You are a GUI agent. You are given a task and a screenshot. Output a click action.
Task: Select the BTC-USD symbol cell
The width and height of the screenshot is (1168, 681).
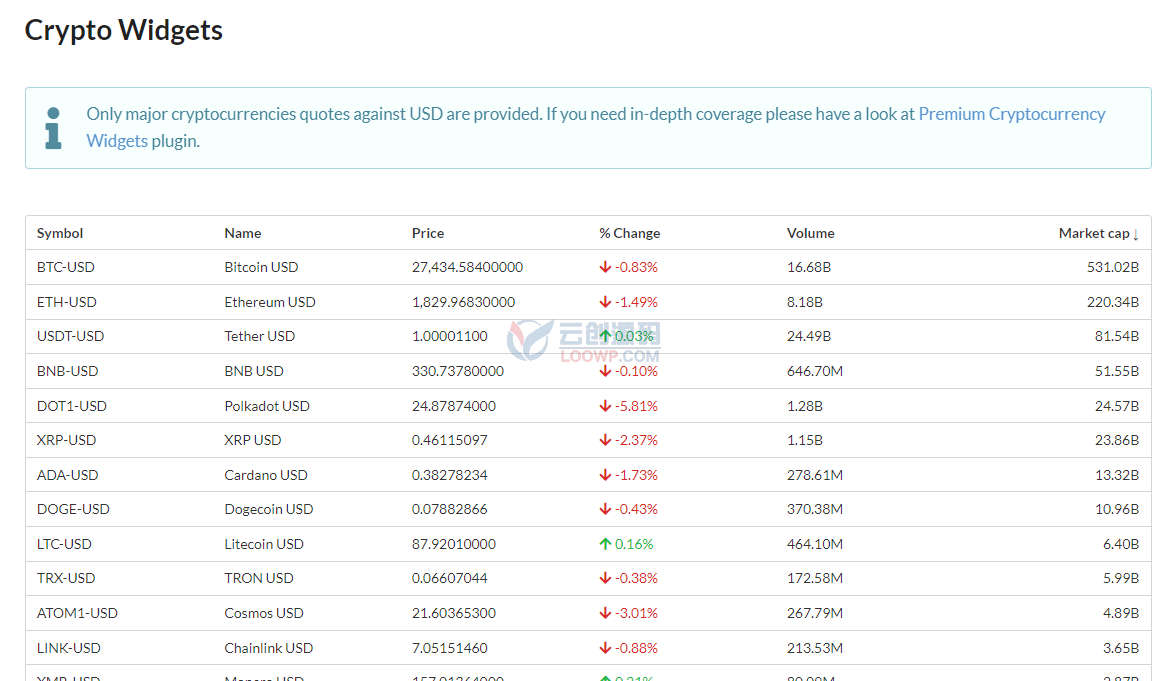66,267
